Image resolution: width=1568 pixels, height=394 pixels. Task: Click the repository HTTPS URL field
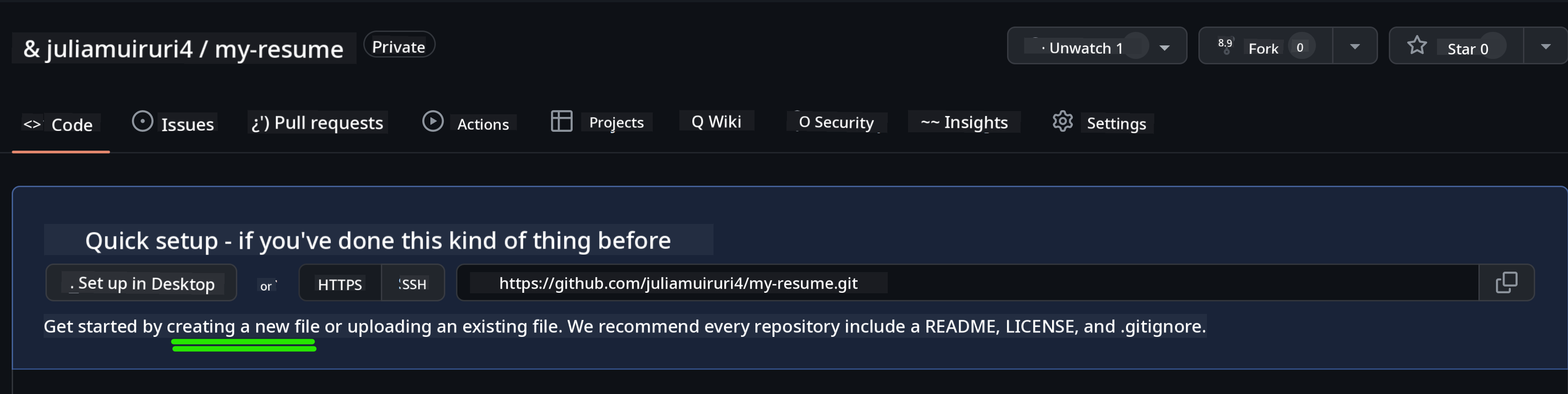pyautogui.click(x=678, y=283)
